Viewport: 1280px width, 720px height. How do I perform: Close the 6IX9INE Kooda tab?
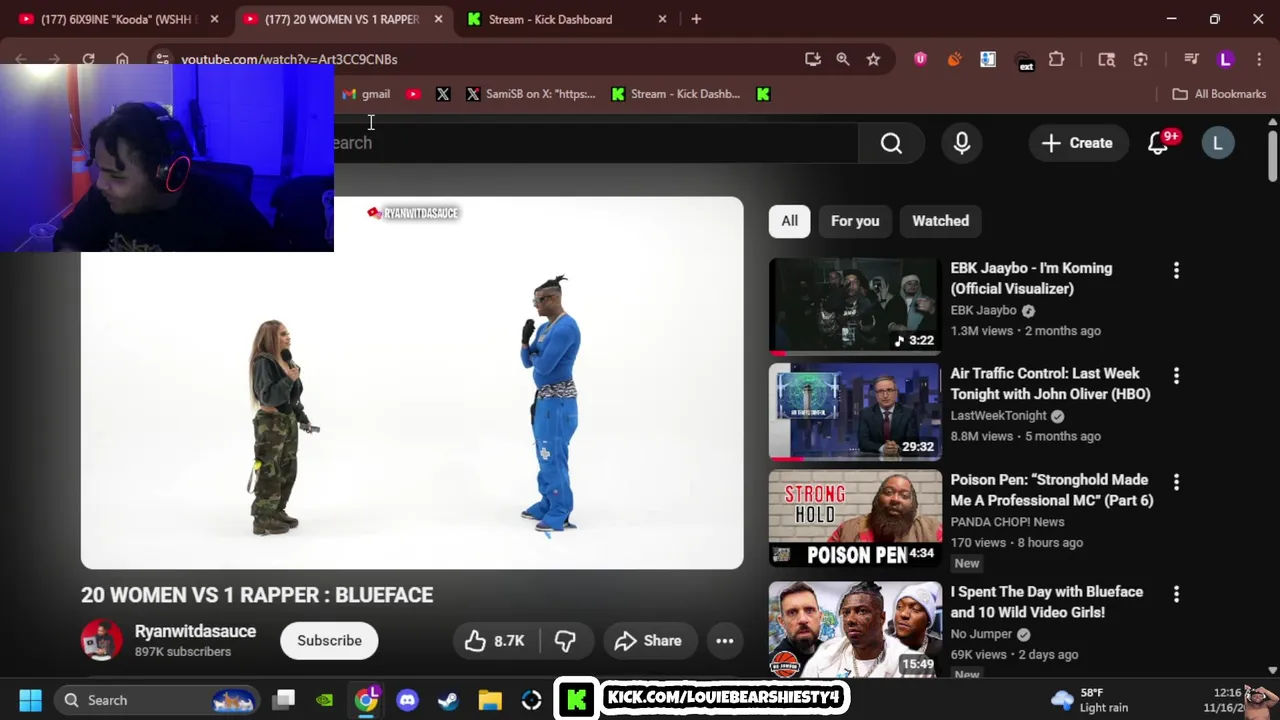tap(214, 19)
